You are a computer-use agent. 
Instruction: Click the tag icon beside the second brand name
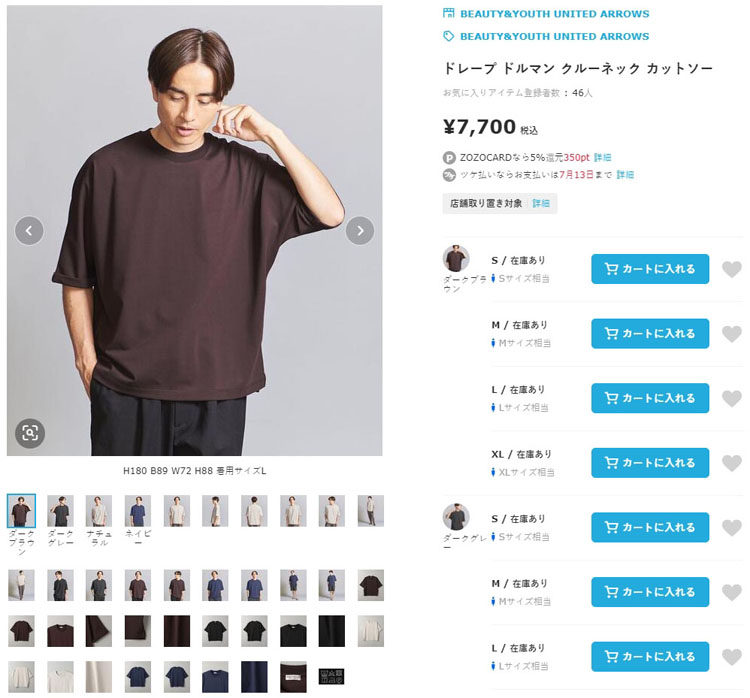[x=449, y=36]
